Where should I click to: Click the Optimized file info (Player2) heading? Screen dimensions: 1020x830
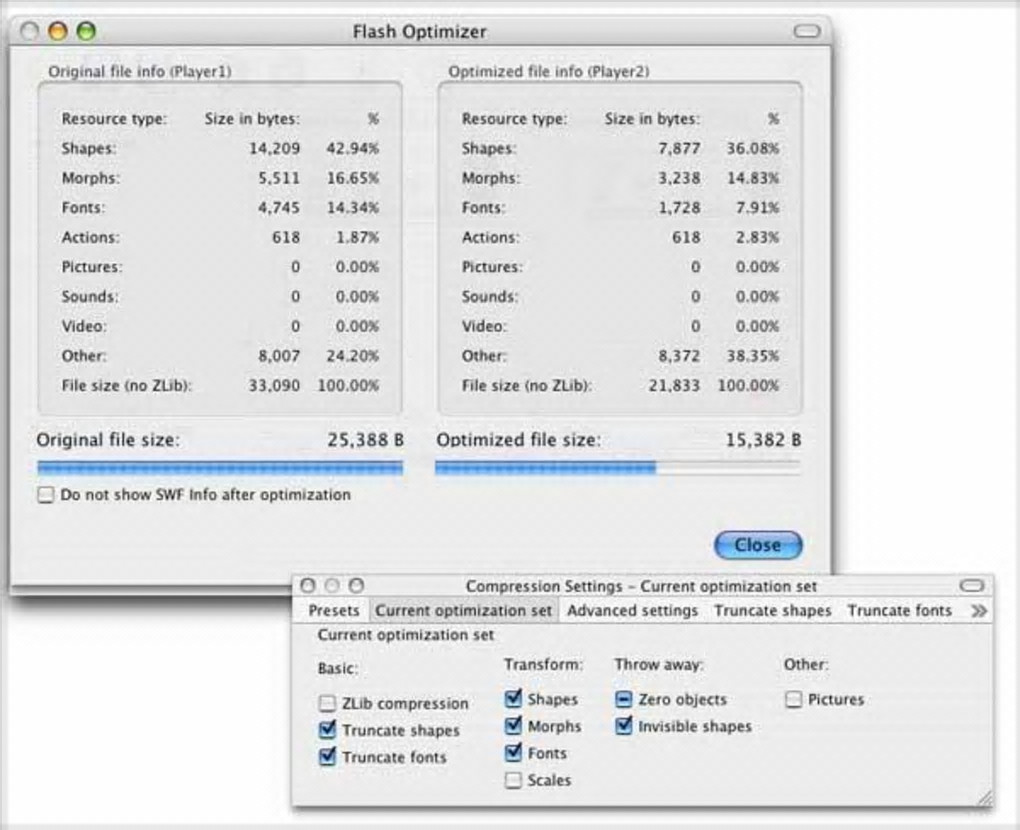click(x=548, y=72)
